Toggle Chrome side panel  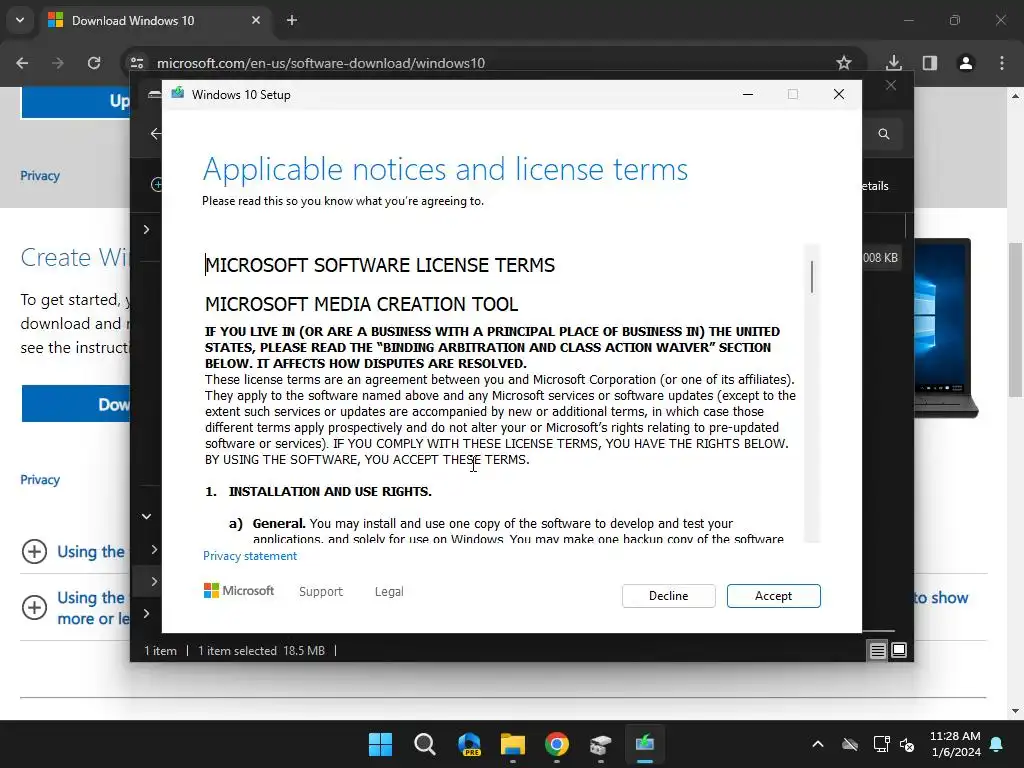pos(930,63)
